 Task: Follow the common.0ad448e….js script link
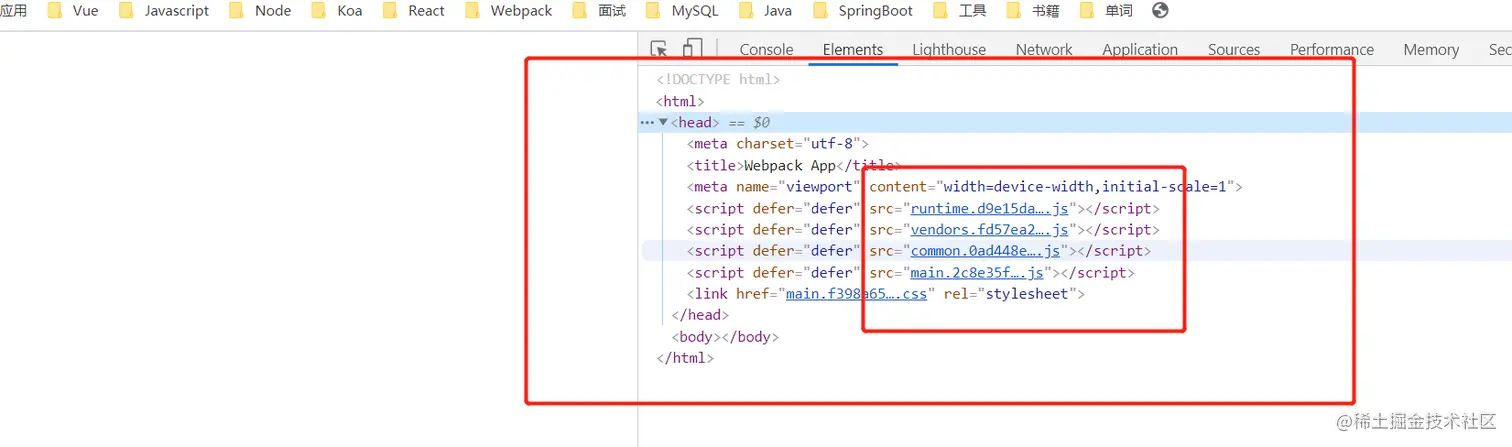tap(985, 251)
